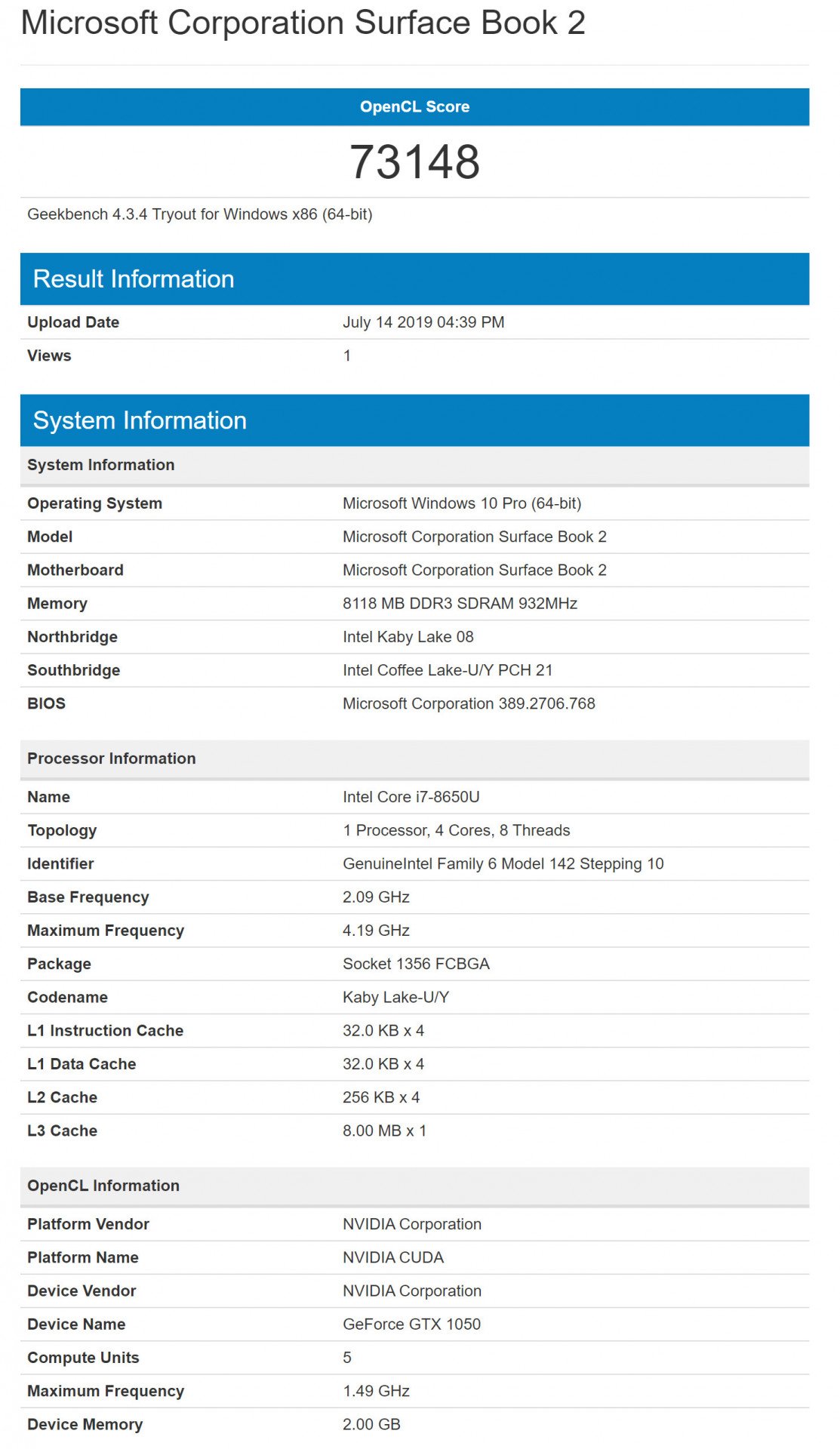Select the "Model" row label
Screen dimensions: 840x1449
point(50,537)
